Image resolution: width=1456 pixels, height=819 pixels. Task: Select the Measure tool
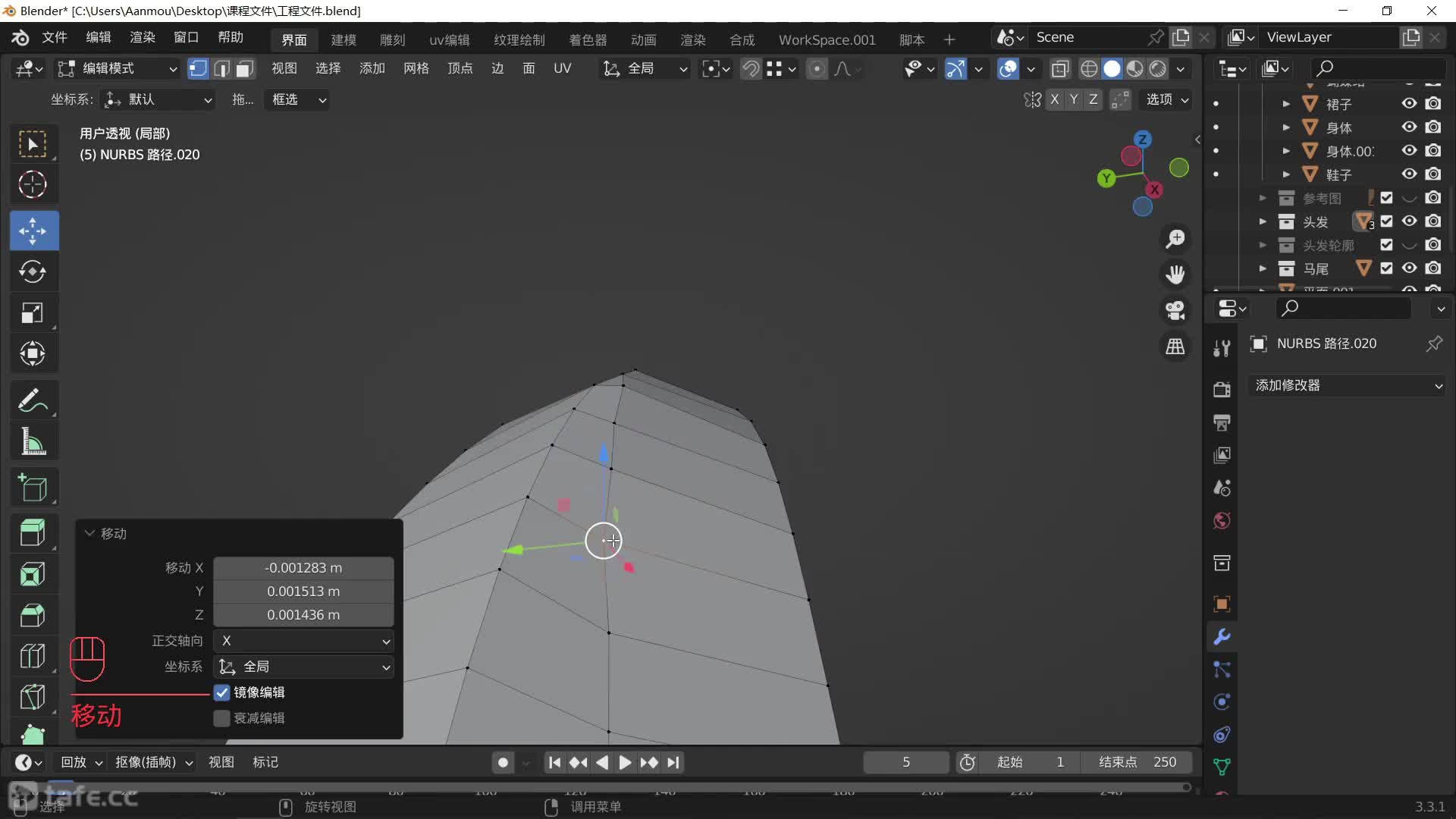(33, 441)
